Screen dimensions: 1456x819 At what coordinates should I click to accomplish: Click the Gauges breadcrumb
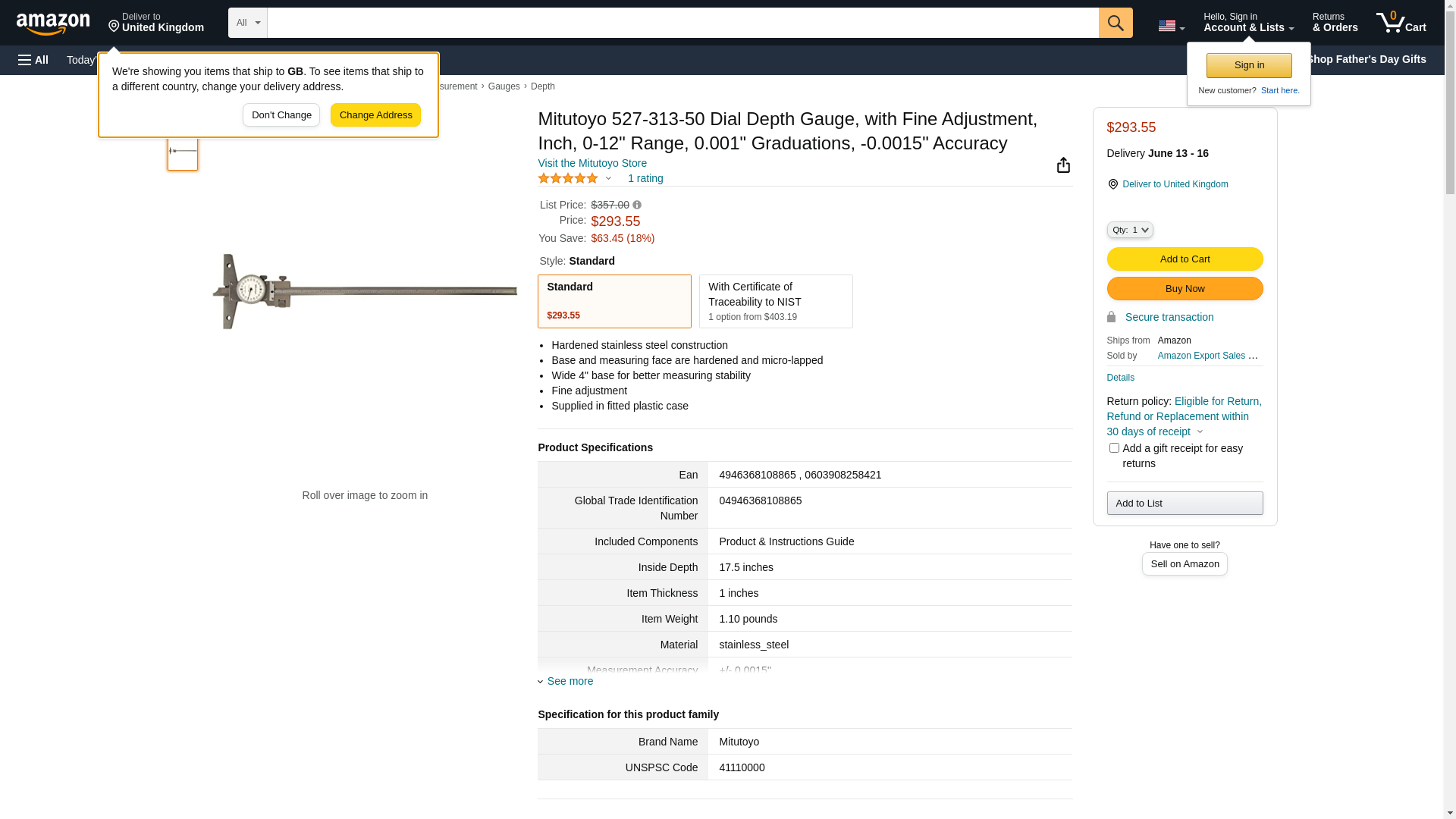click(504, 86)
